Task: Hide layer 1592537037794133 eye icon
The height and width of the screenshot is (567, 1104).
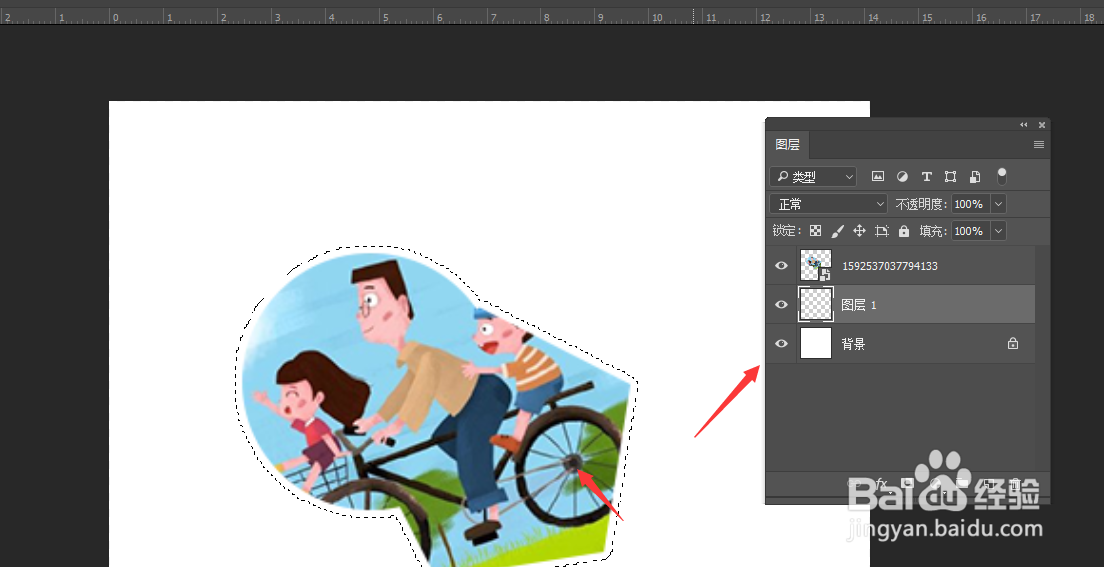Action: tap(782, 266)
